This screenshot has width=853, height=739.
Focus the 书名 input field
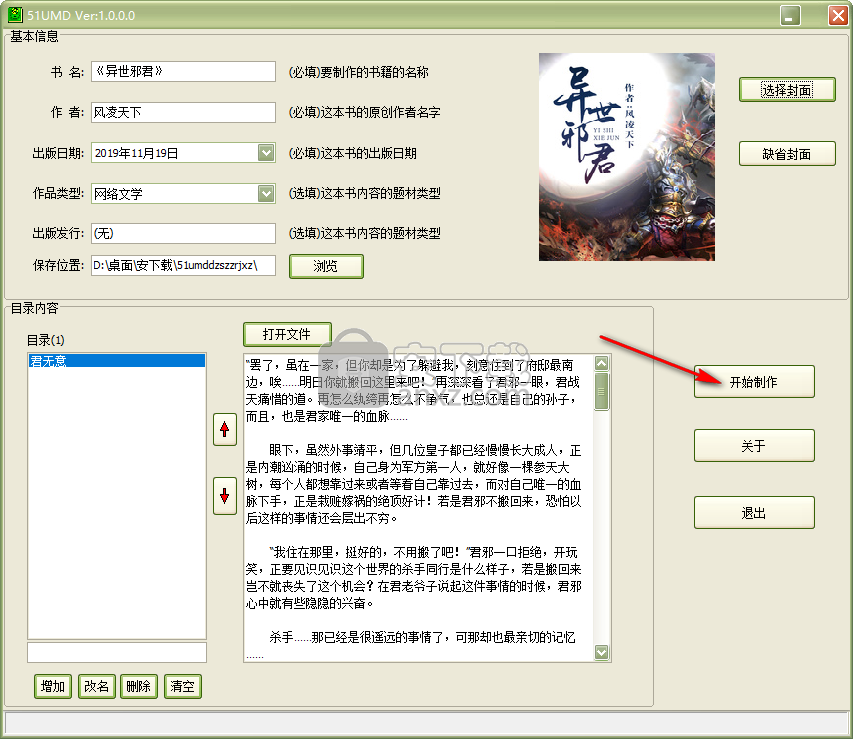click(183, 71)
